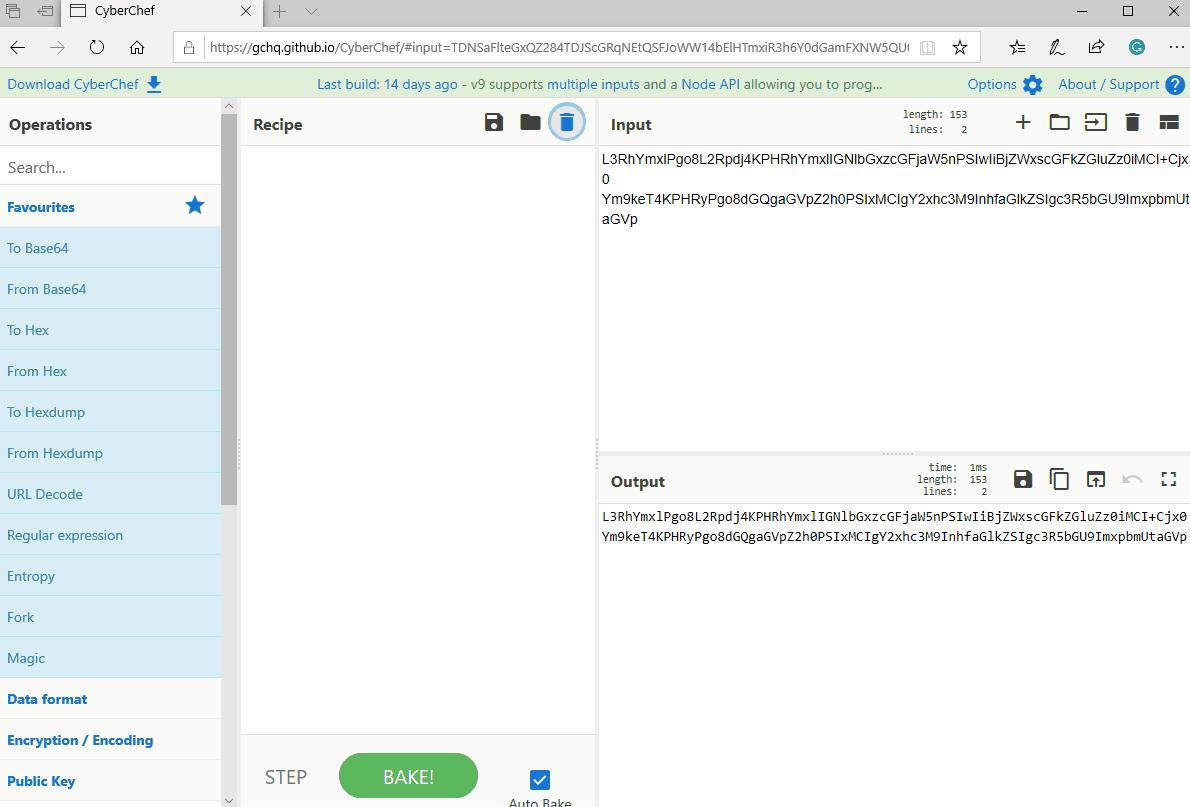Click the STEP button
This screenshot has width=1190, height=807.
coord(286,777)
